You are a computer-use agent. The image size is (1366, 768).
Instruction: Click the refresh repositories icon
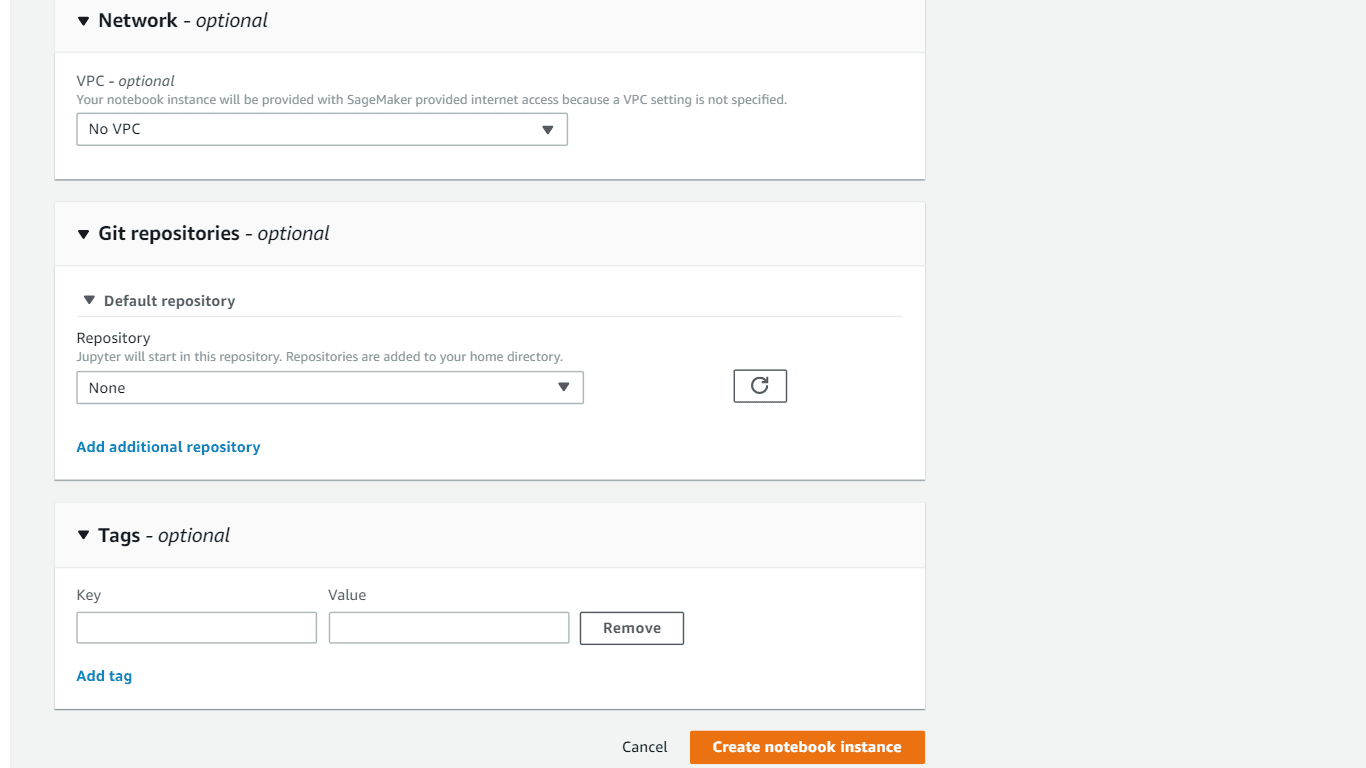point(759,385)
